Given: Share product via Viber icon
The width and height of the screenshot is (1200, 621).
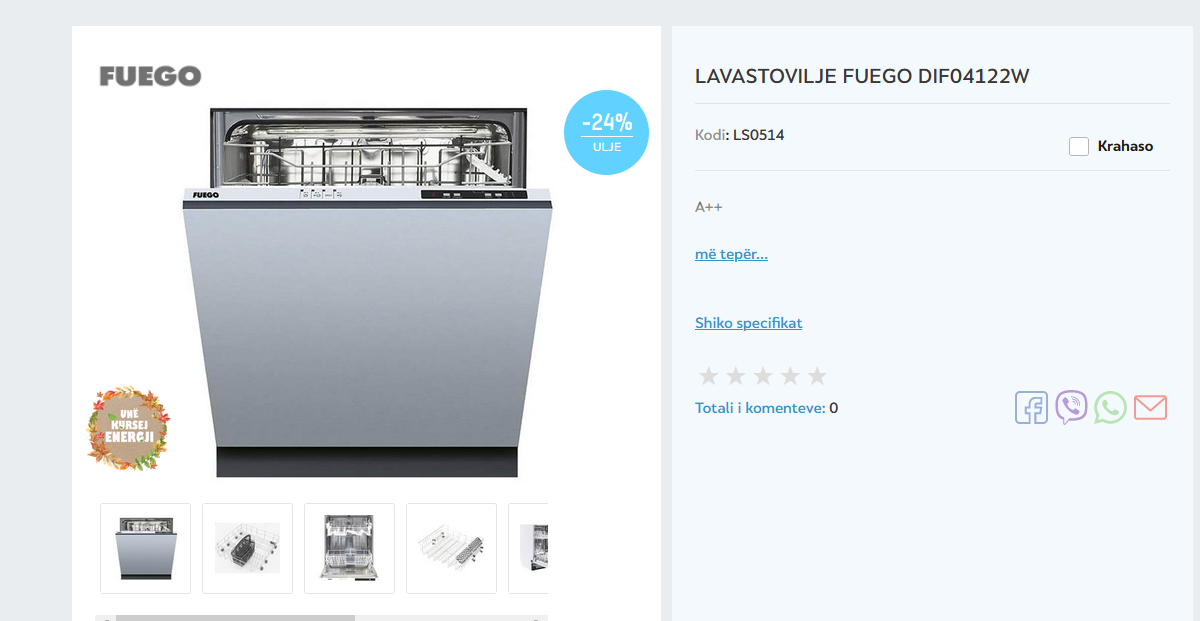Looking at the screenshot, I should 1071,408.
